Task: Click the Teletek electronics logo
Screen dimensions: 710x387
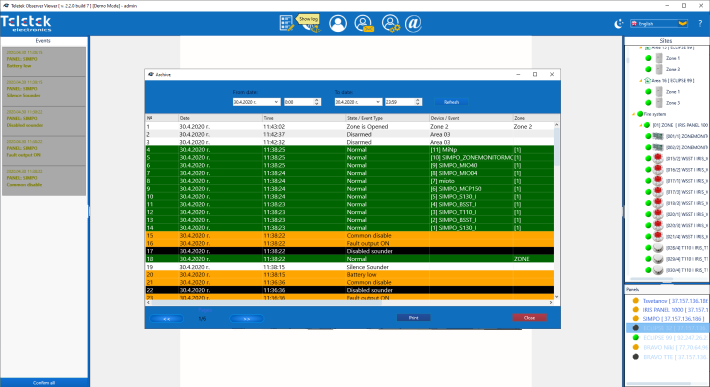Action: 26,24
